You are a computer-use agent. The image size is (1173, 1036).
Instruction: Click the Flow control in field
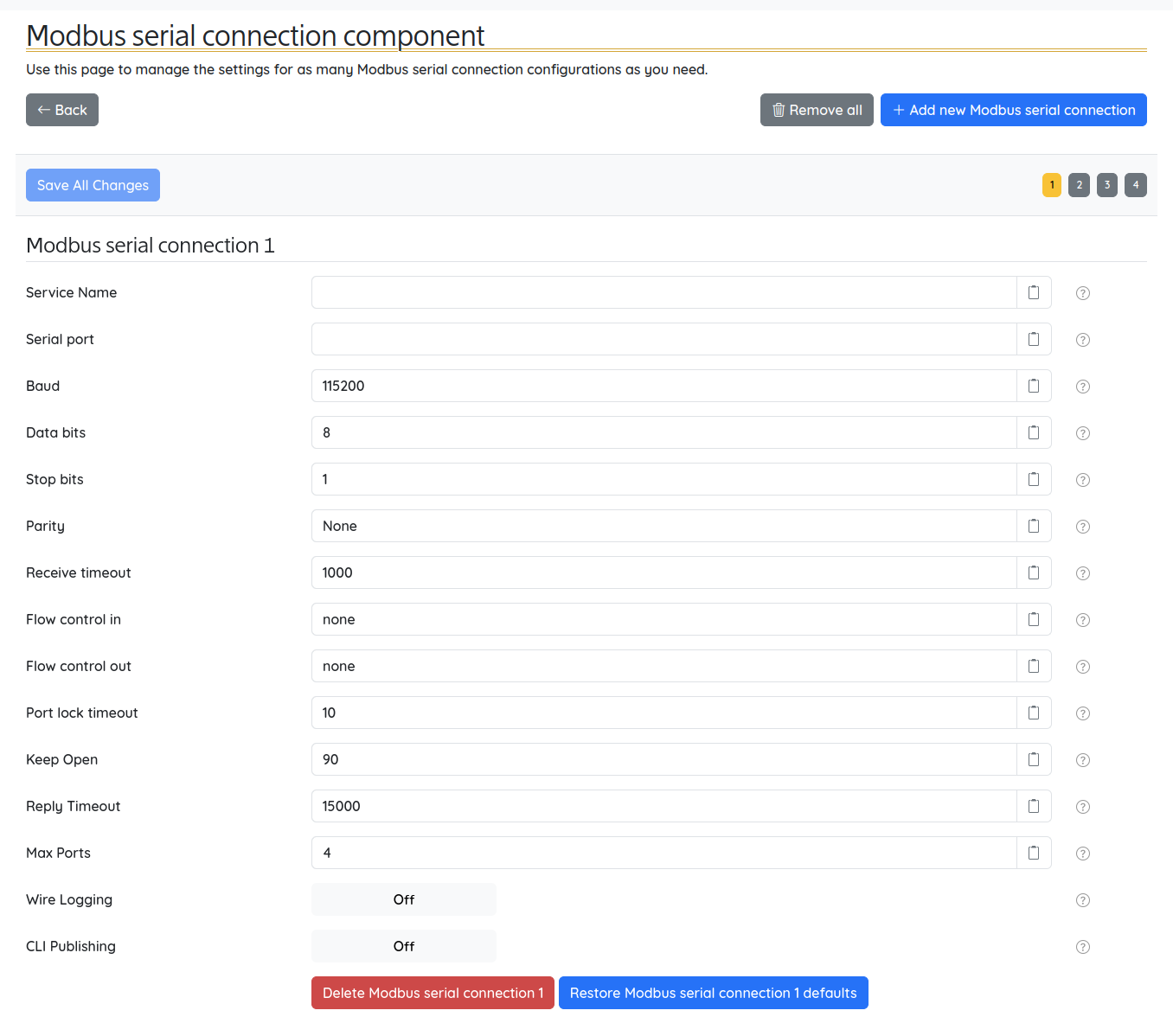coord(664,619)
